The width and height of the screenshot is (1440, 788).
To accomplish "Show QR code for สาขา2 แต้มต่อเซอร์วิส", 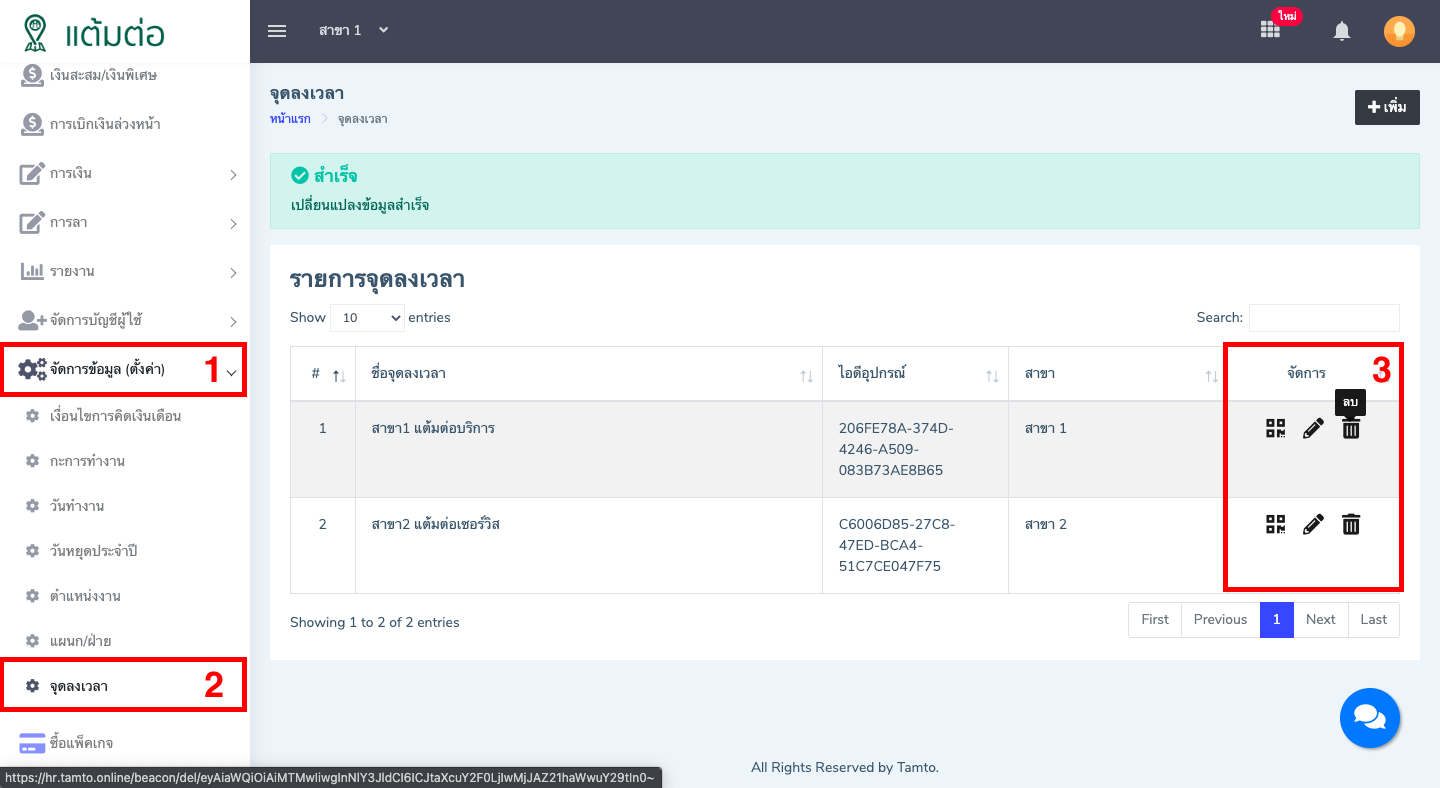I will (x=1275, y=525).
